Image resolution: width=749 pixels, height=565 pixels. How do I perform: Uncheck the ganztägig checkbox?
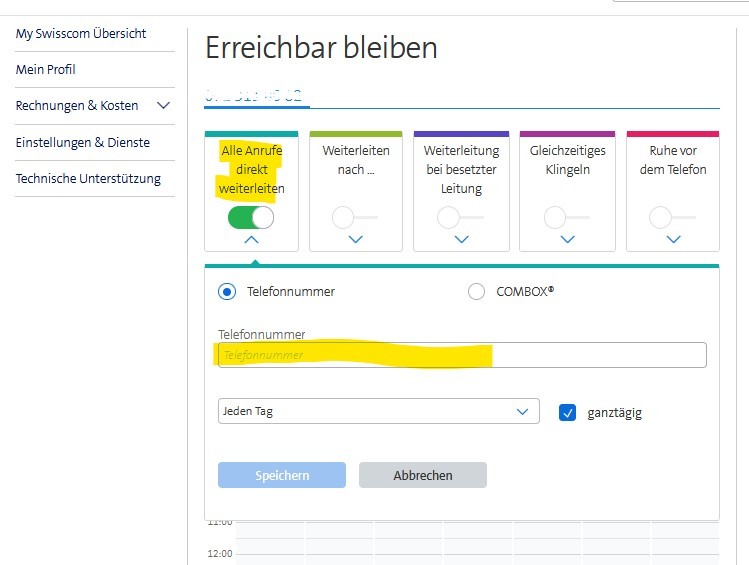tap(567, 413)
